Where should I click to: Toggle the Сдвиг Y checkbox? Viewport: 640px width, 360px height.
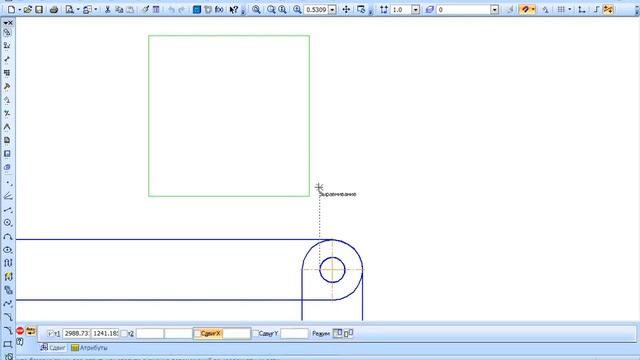pos(256,333)
